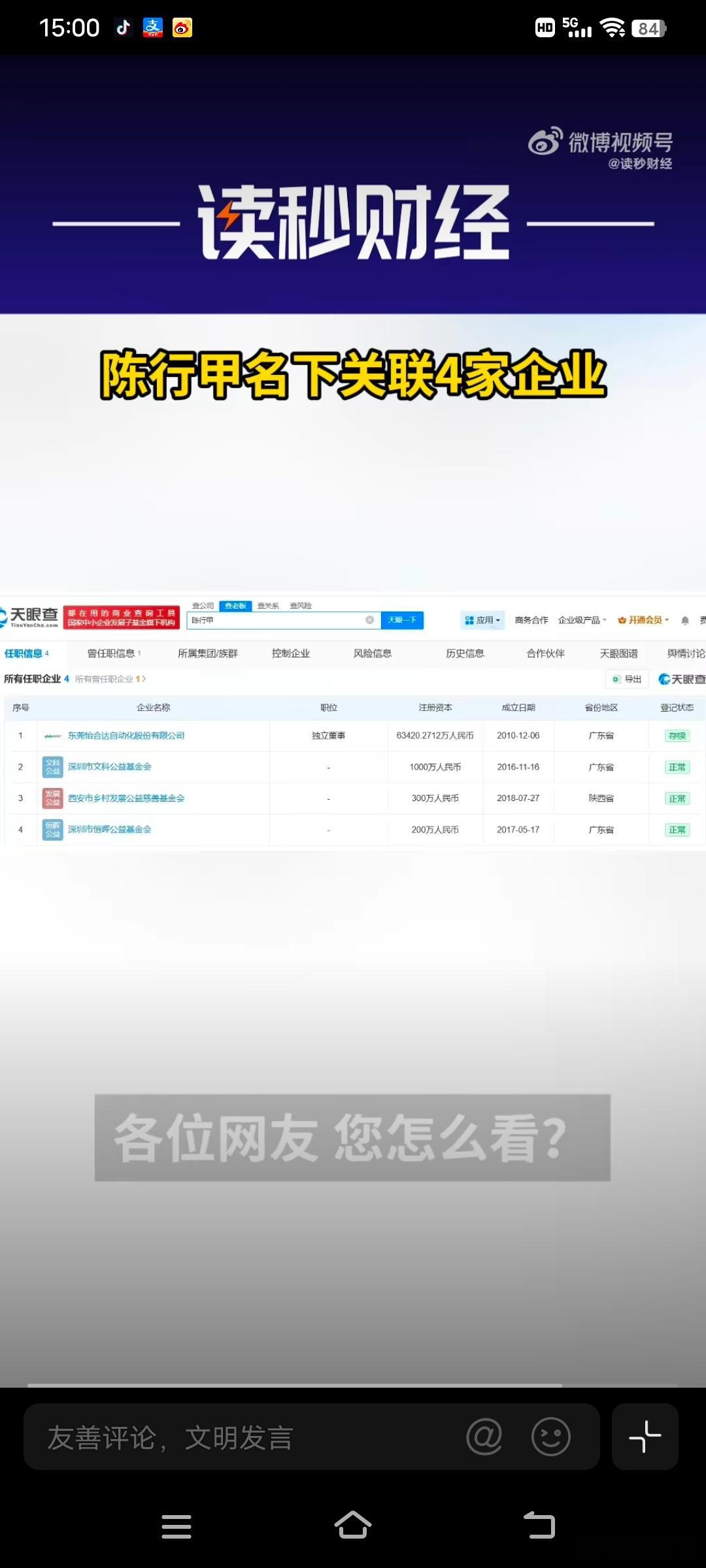Switch to the 控制企业 tab
This screenshot has height=1568, width=706.
[291, 653]
